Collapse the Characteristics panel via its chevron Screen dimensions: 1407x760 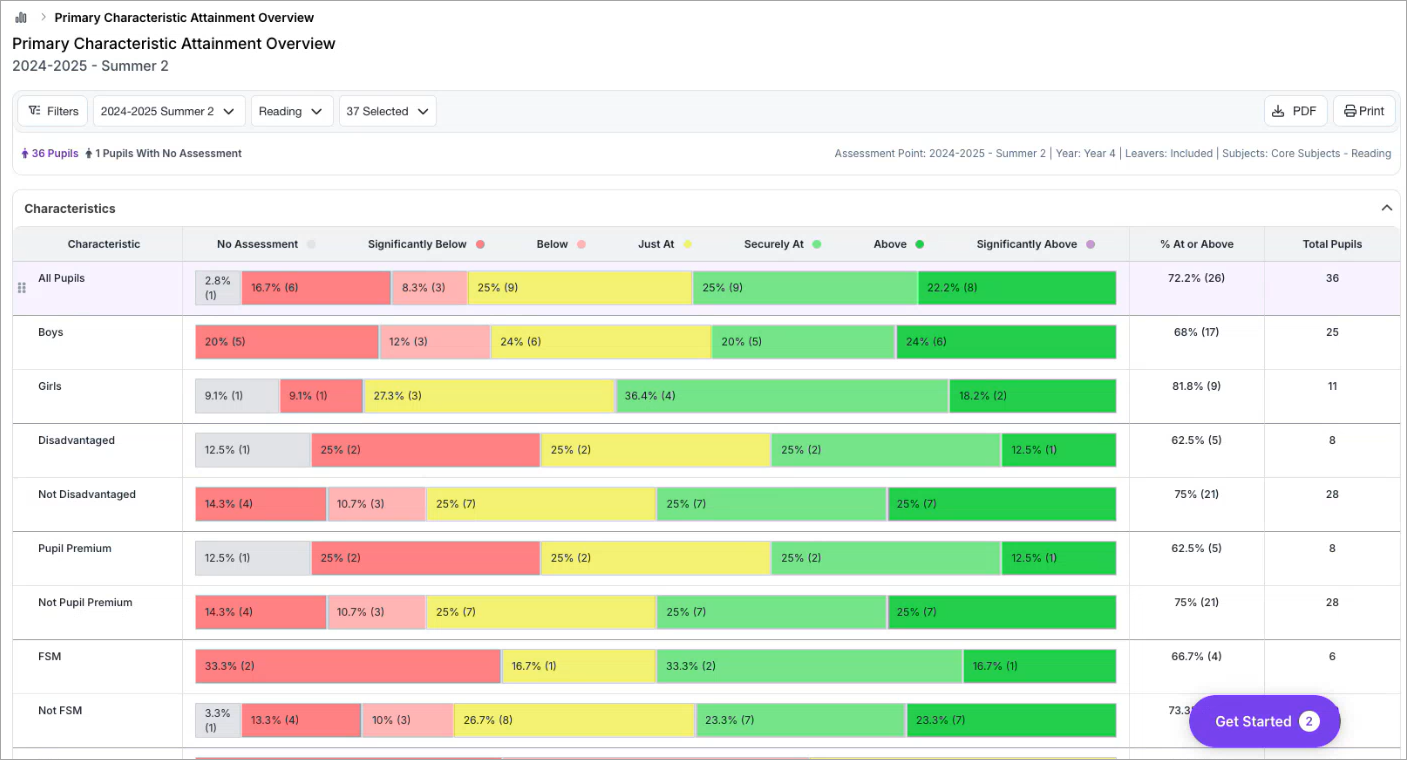click(x=1387, y=208)
